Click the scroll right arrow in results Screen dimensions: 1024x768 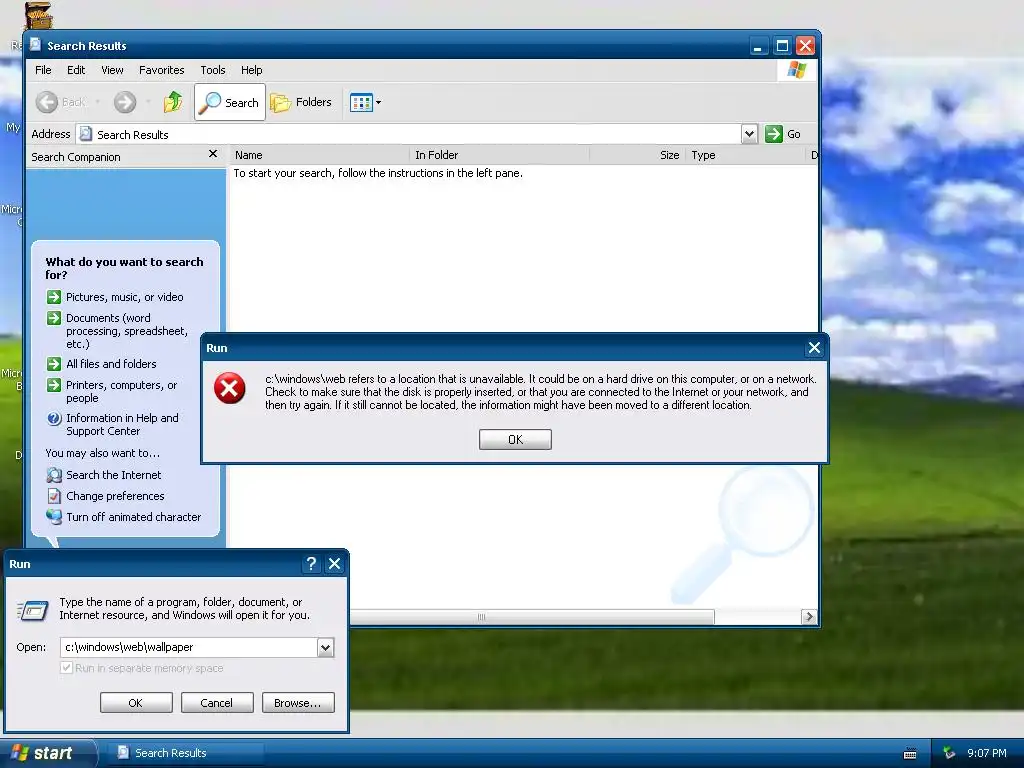click(x=809, y=616)
